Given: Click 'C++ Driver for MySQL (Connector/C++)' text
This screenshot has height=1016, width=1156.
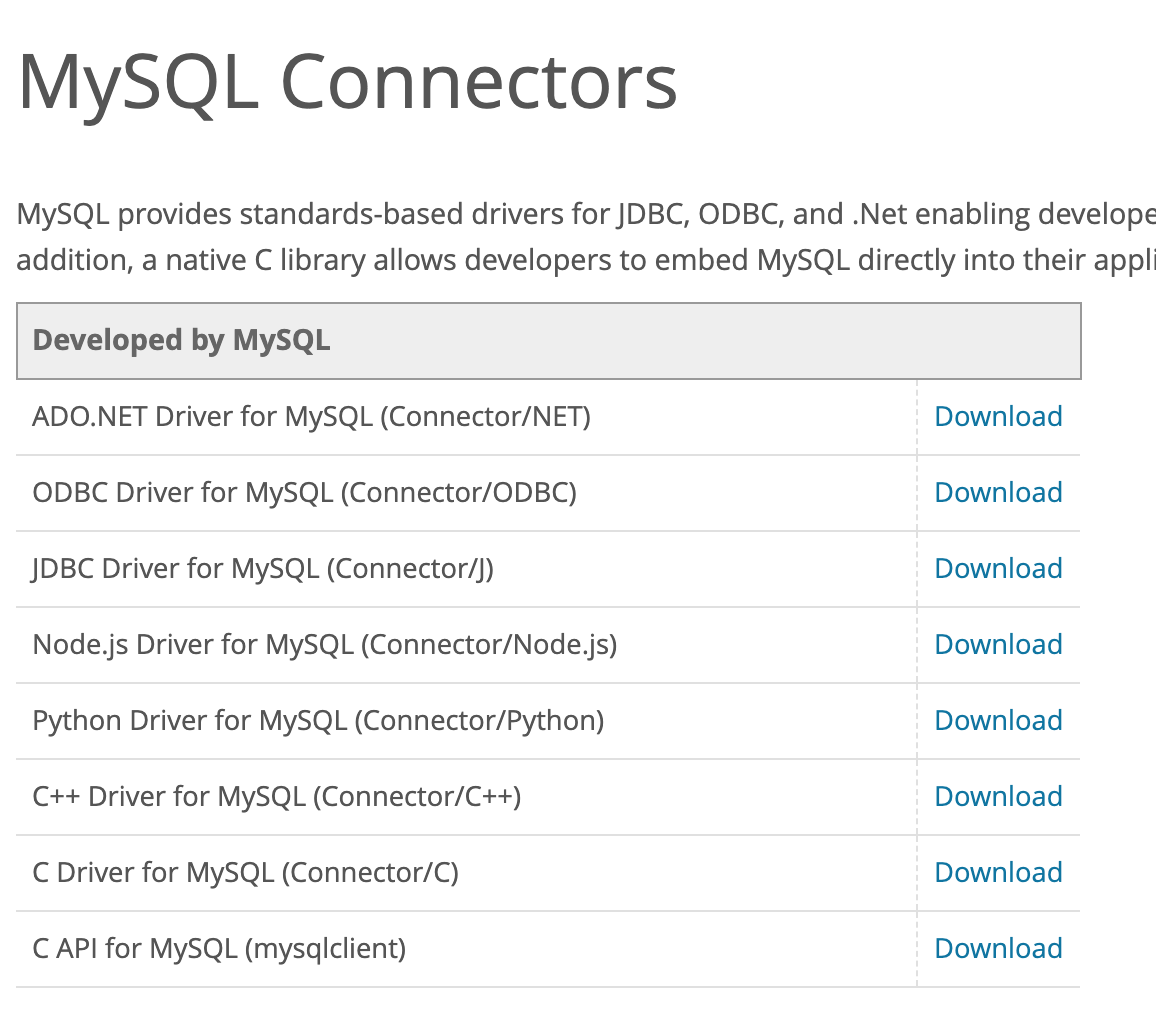Looking at the screenshot, I should [x=276, y=797].
